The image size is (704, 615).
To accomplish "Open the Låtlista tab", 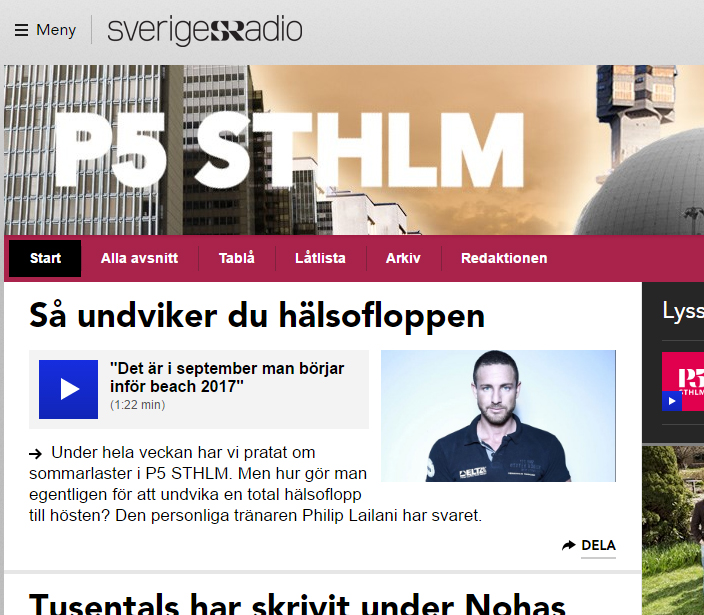I will coord(320,258).
